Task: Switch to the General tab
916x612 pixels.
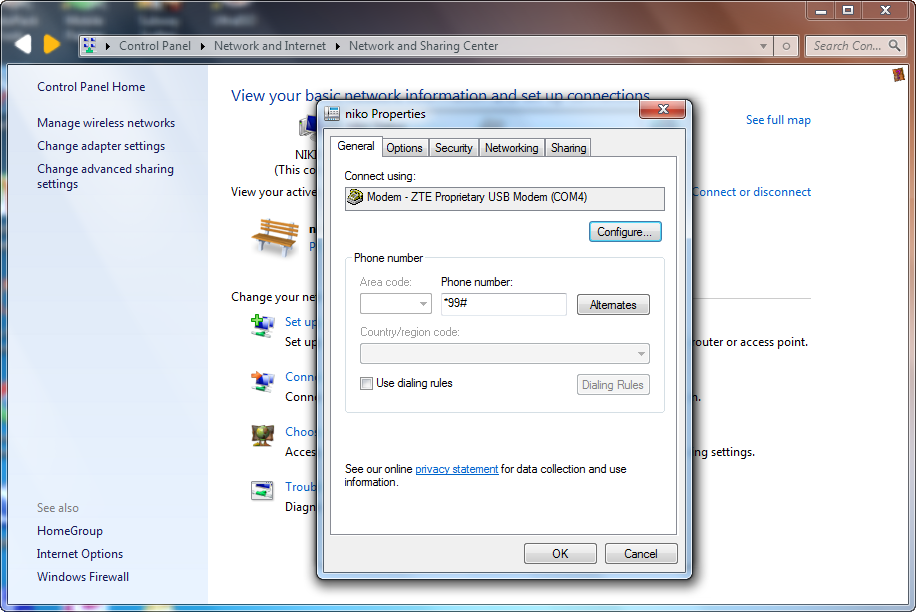Action: [356, 146]
